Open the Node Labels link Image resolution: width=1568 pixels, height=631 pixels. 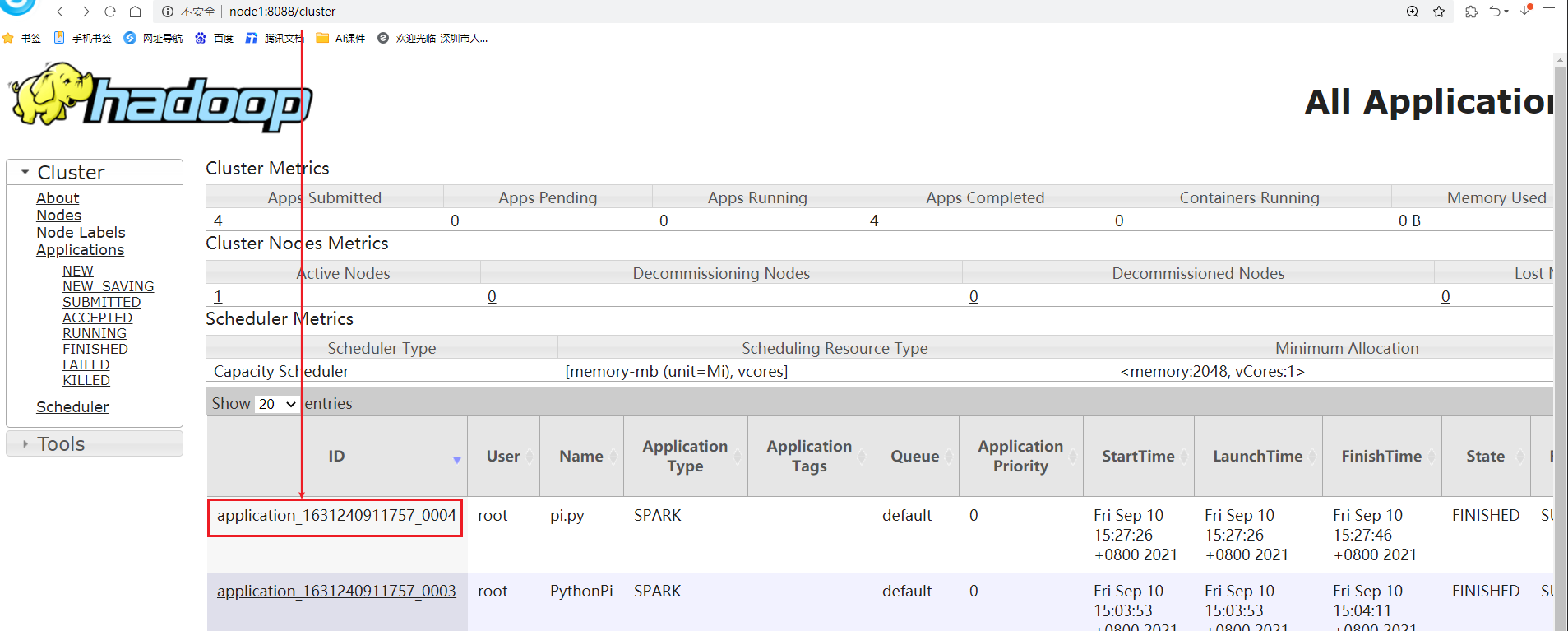81,233
